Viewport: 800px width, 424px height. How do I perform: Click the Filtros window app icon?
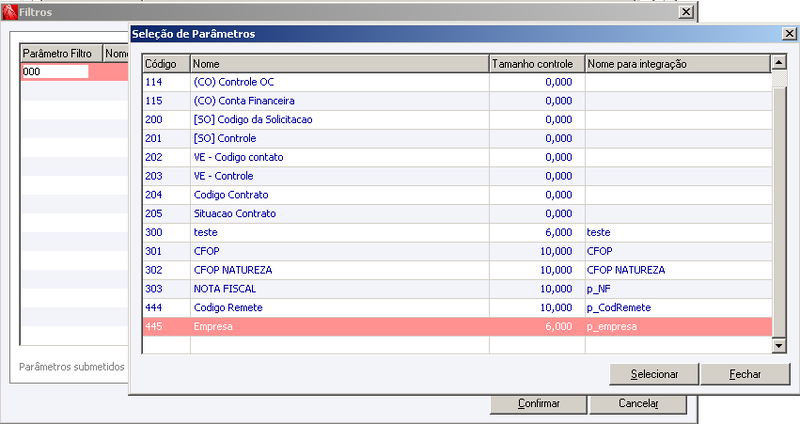[10, 12]
